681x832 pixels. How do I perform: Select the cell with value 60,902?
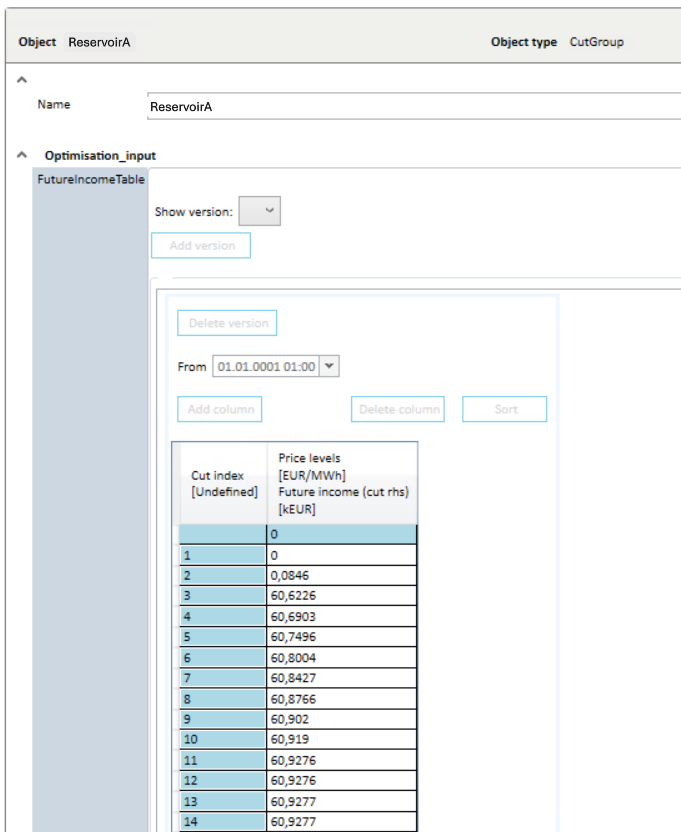tap(342, 719)
